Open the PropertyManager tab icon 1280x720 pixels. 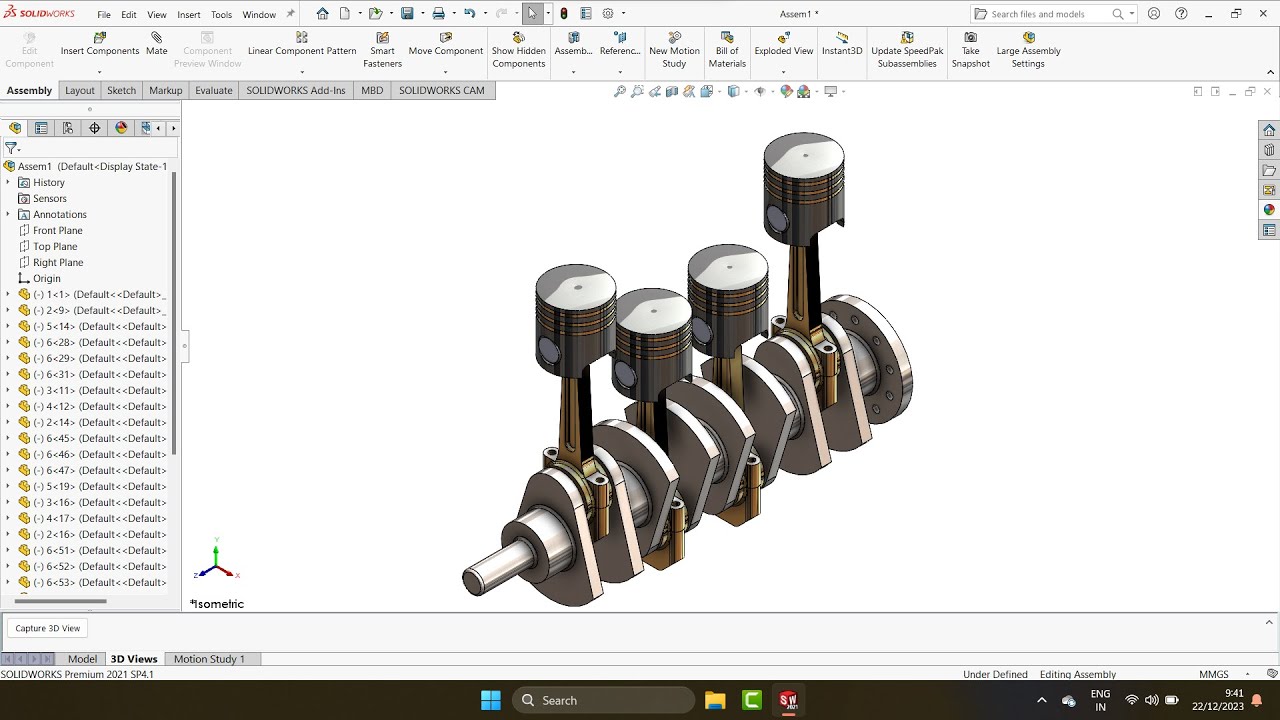[x=41, y=128]
